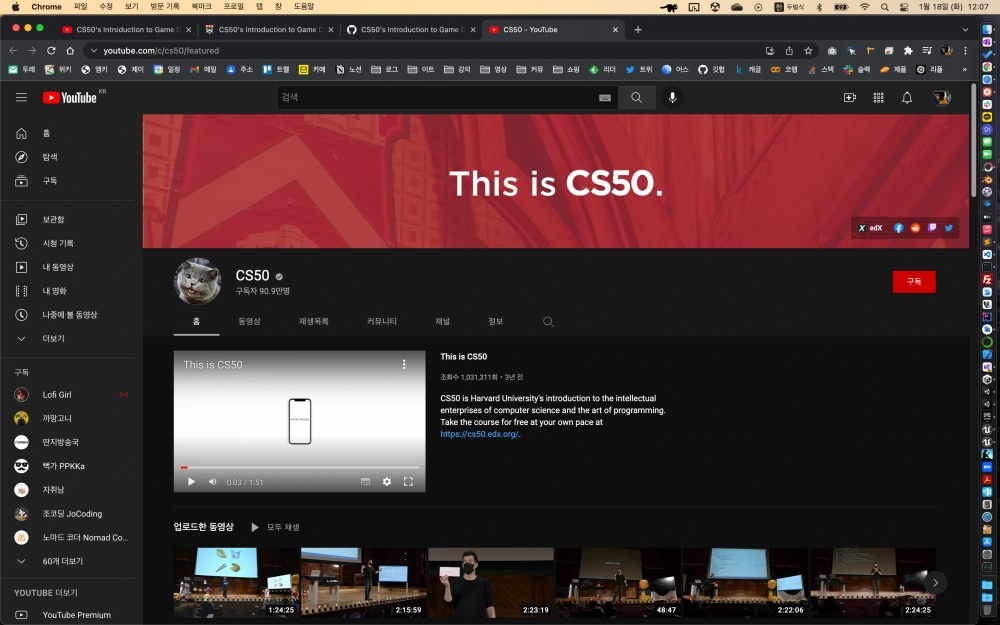1000x625 pixels.
Task: Open watch history (시청 기록)
Action: point(71,243)
